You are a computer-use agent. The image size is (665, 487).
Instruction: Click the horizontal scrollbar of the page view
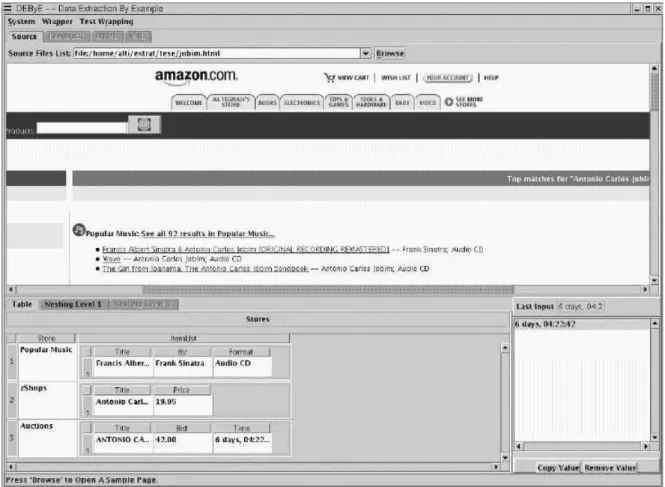[328, 290]
